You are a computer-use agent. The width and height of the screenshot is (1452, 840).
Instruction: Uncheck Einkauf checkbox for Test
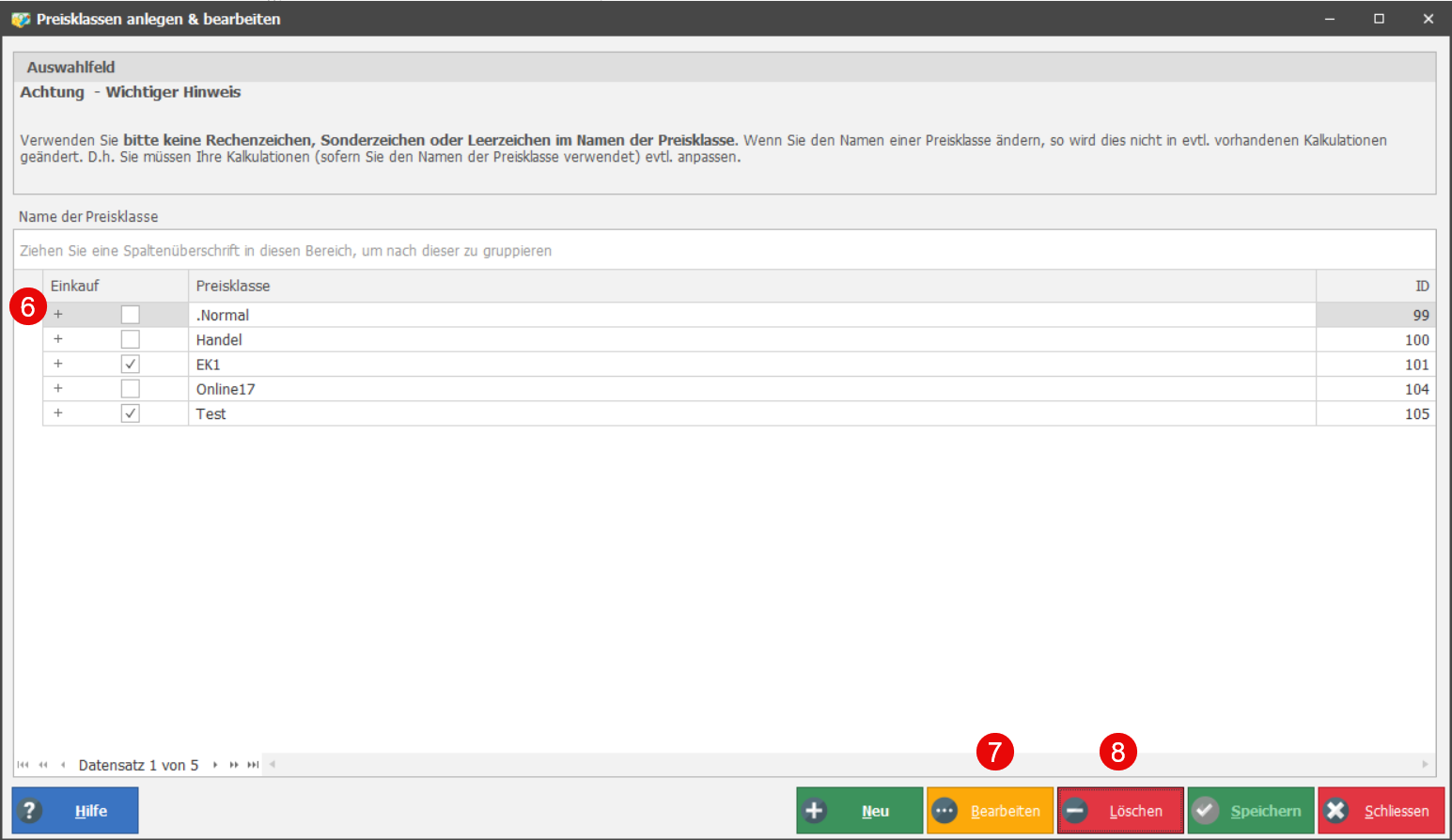pyautogui.click(x=131, y=413)
